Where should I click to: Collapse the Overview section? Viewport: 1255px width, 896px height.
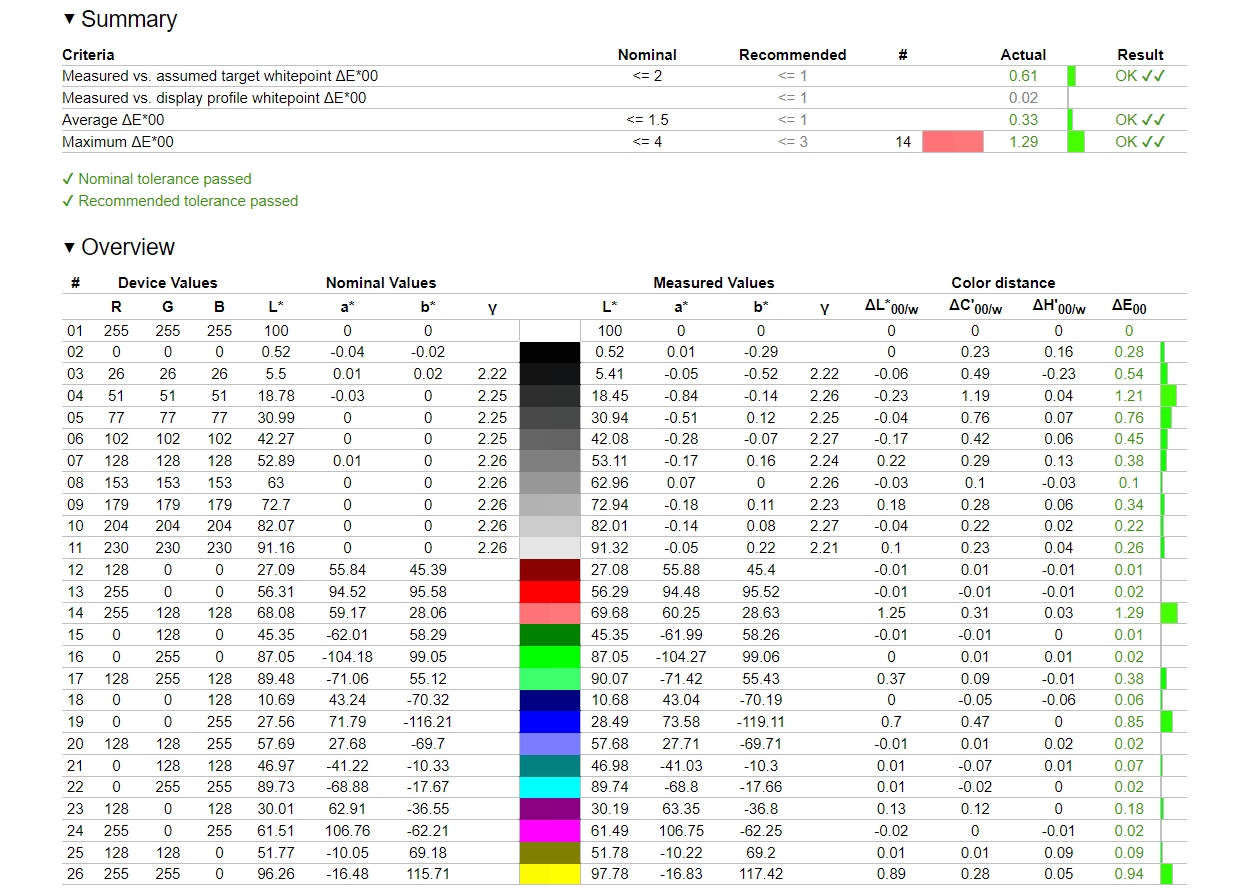coord(69,247)
